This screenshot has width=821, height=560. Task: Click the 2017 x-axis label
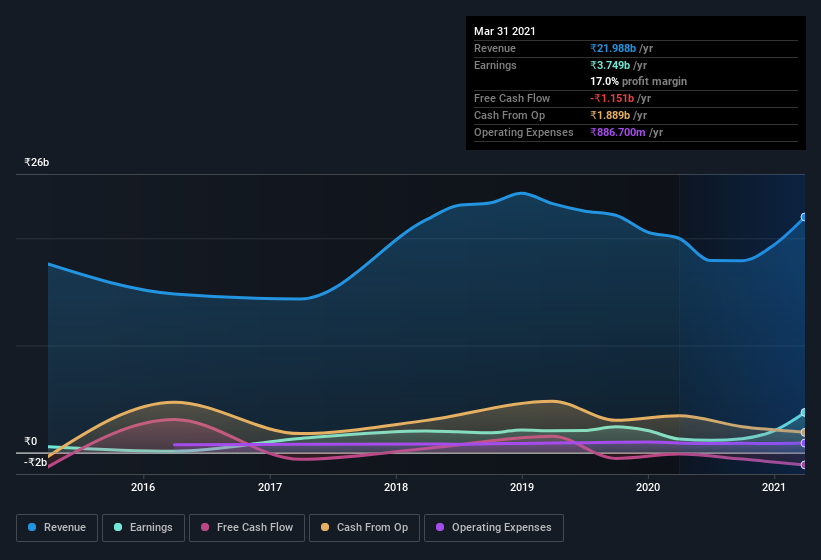point(270,487)
